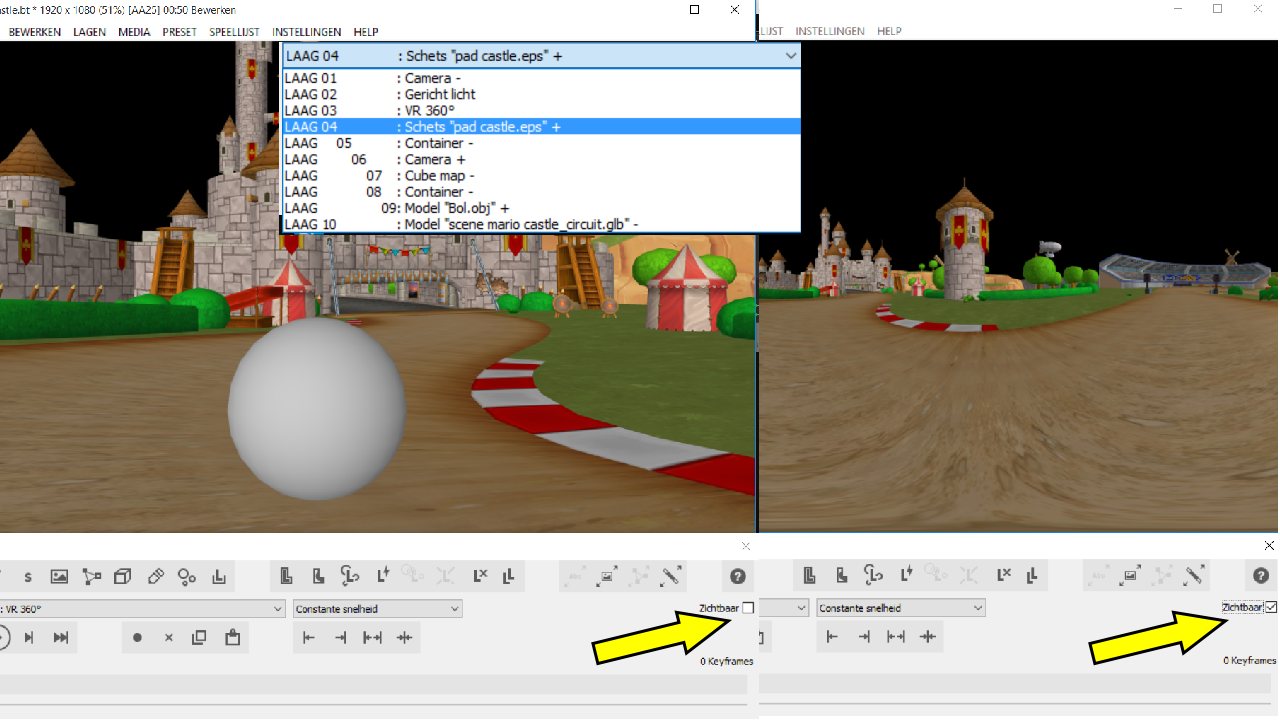Enable the unchecked Zichtbaar checkbox
Screen dimensions: 1280x720
(x=748, y=608)
